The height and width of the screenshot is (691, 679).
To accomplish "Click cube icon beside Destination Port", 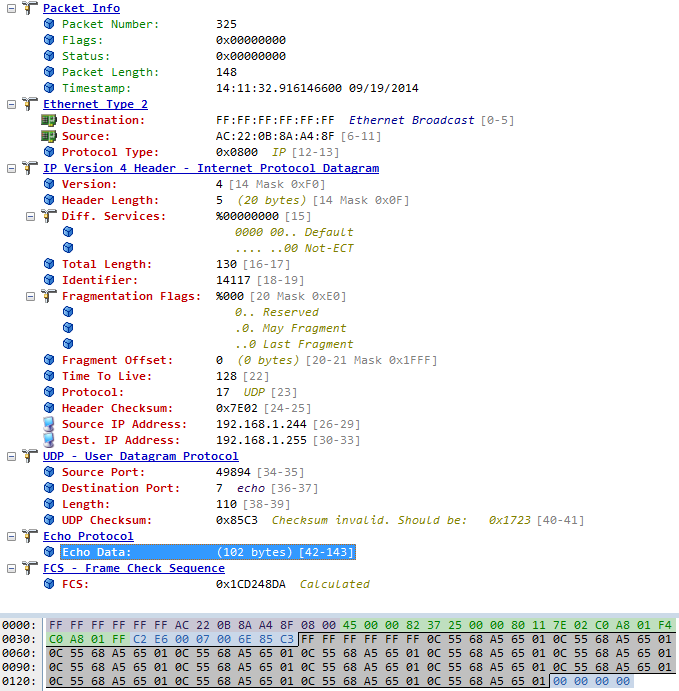I will pos(49,488).
